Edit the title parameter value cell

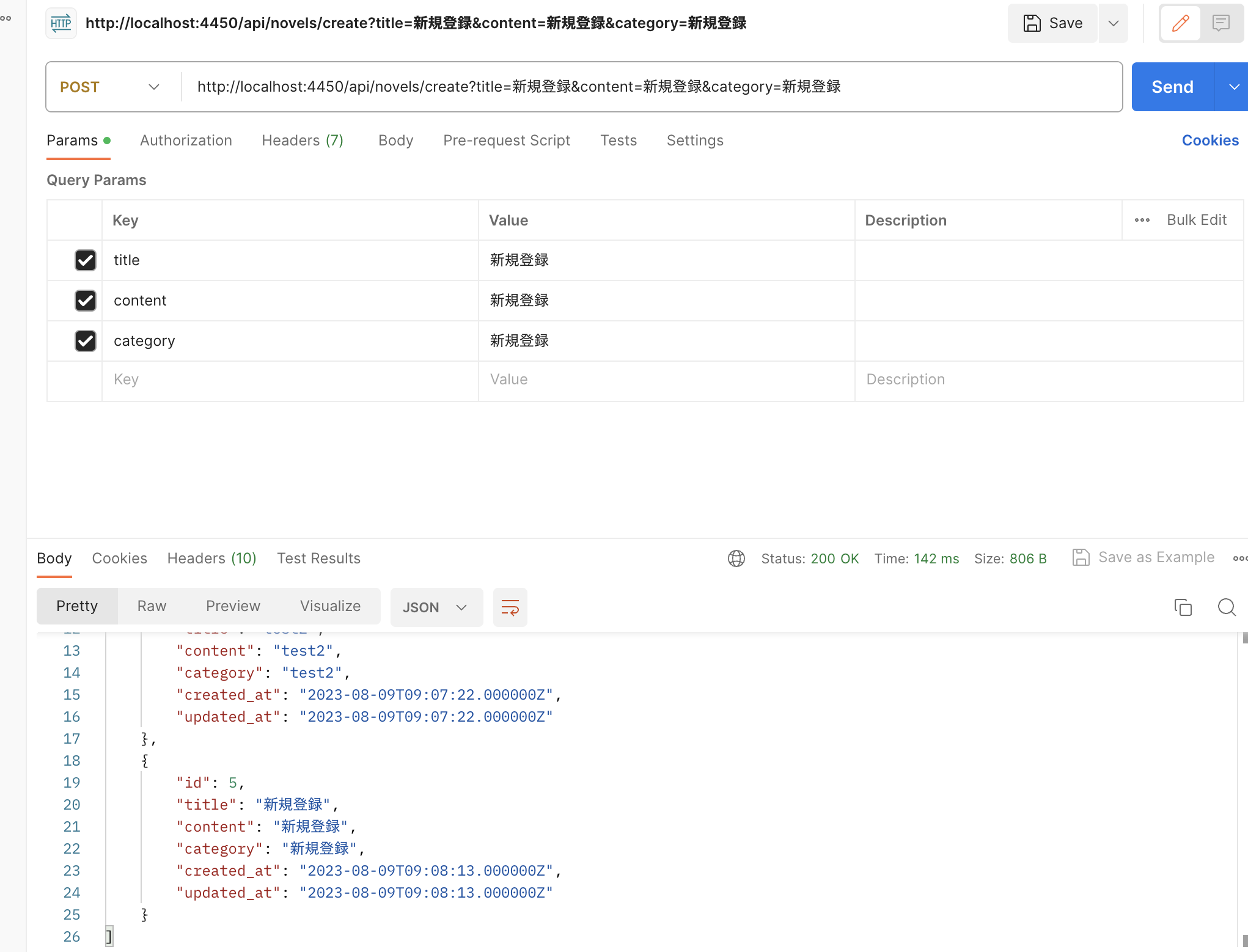[x=666, y=260]
